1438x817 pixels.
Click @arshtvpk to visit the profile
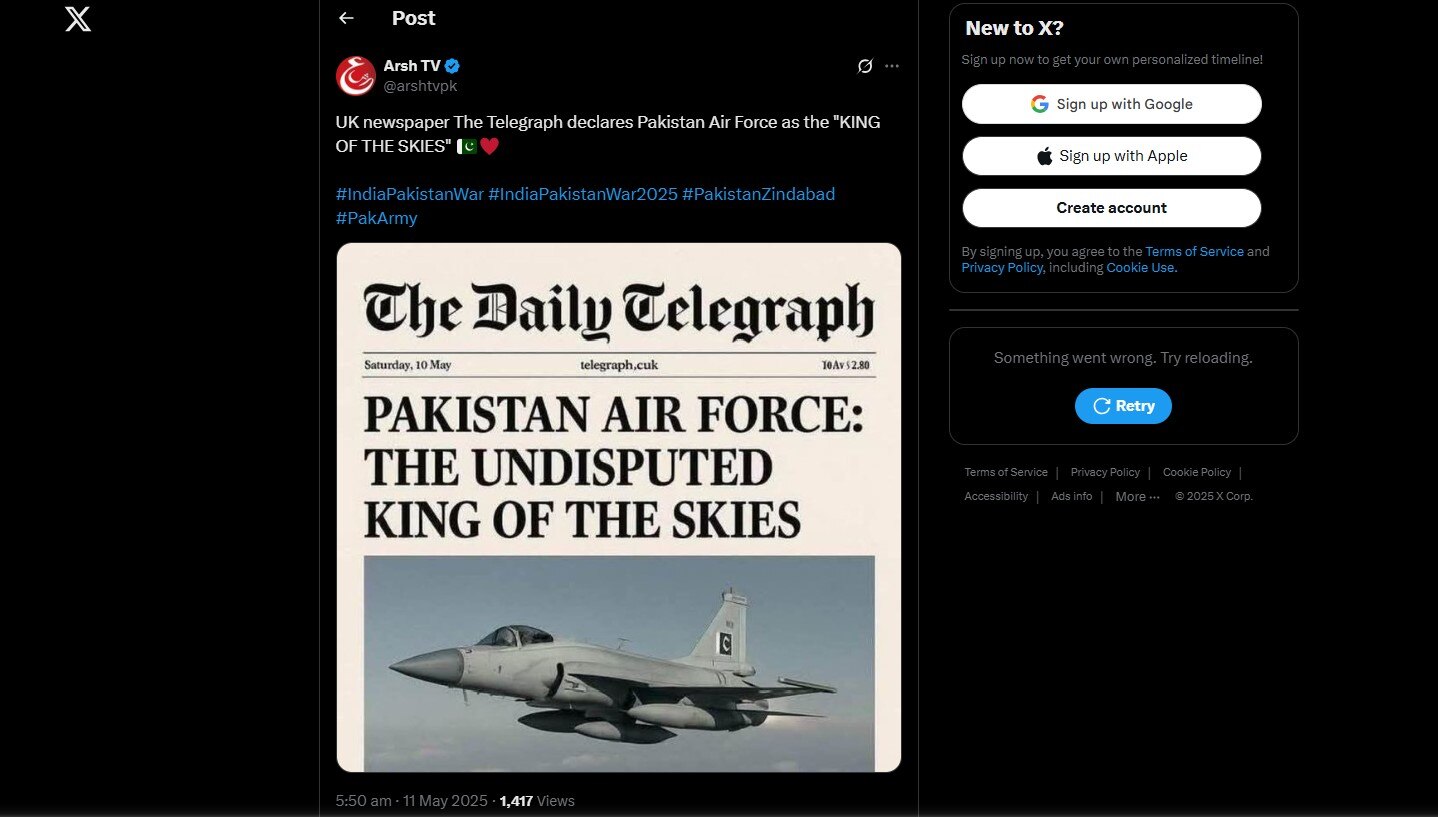coord(420,85)
